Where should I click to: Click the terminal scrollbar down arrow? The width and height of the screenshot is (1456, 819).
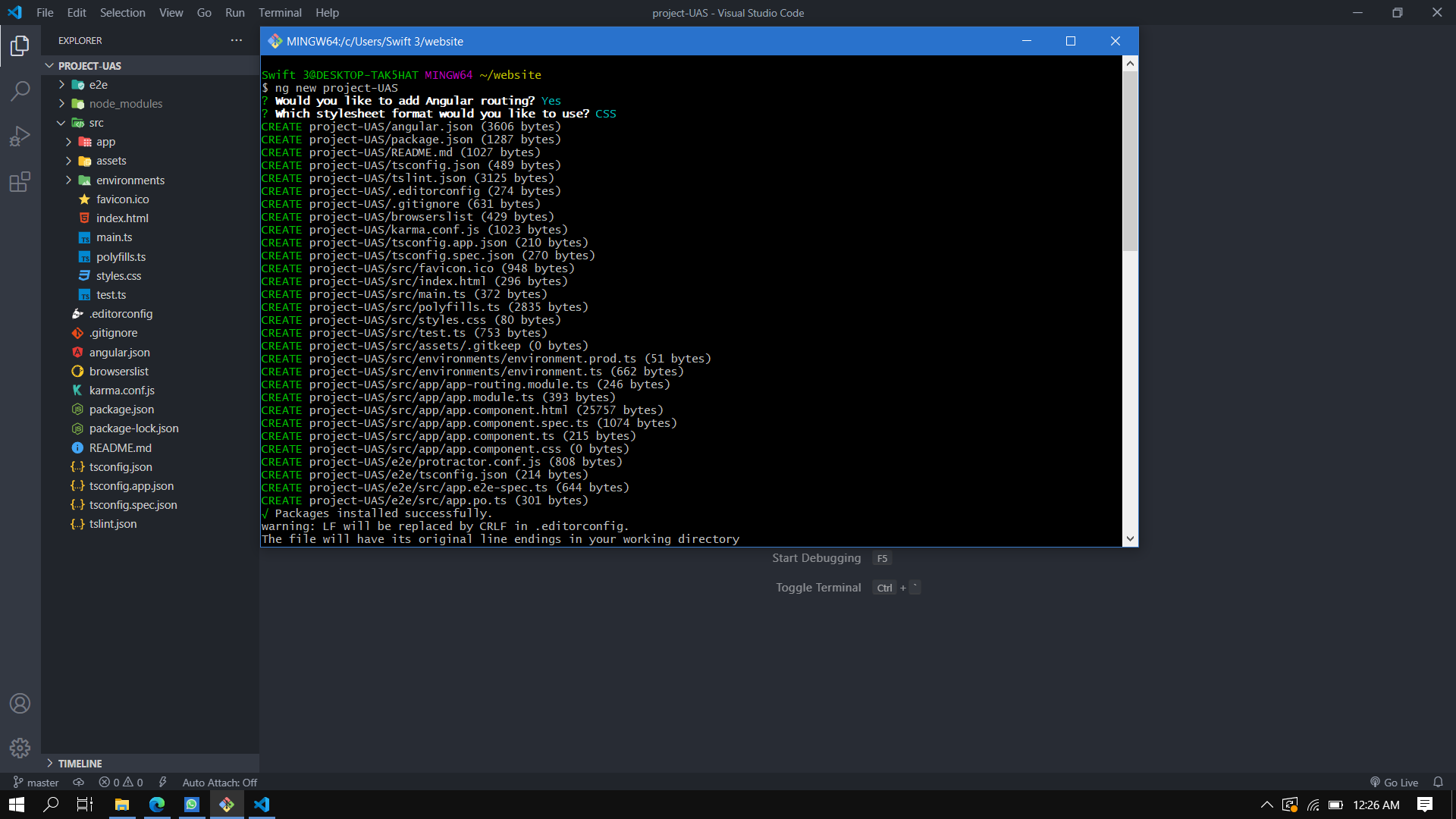pyautogui.click(x=1130, y=539)
